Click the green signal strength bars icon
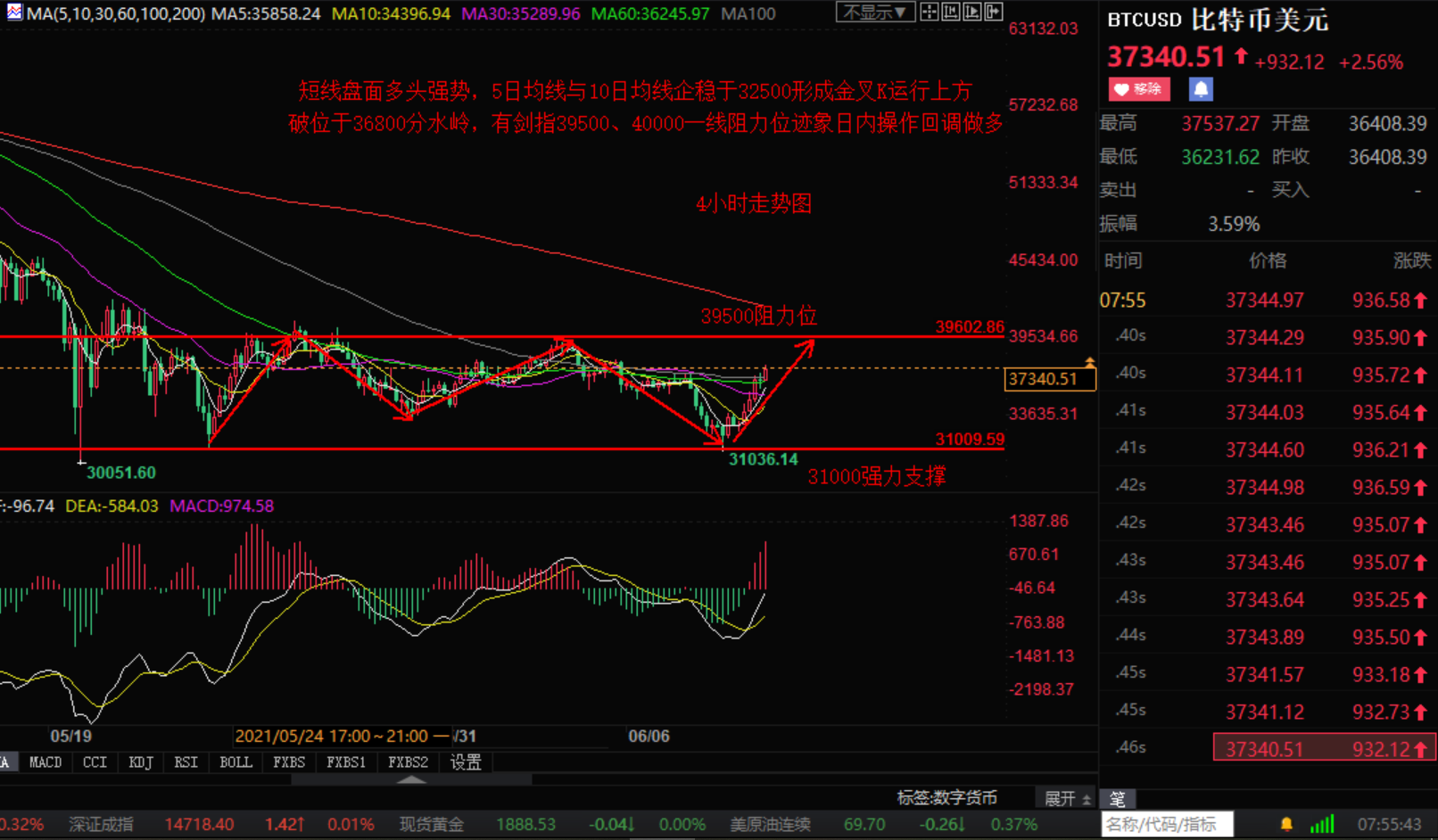This screenshot has height=840, width=1438. pos(1322,825)
